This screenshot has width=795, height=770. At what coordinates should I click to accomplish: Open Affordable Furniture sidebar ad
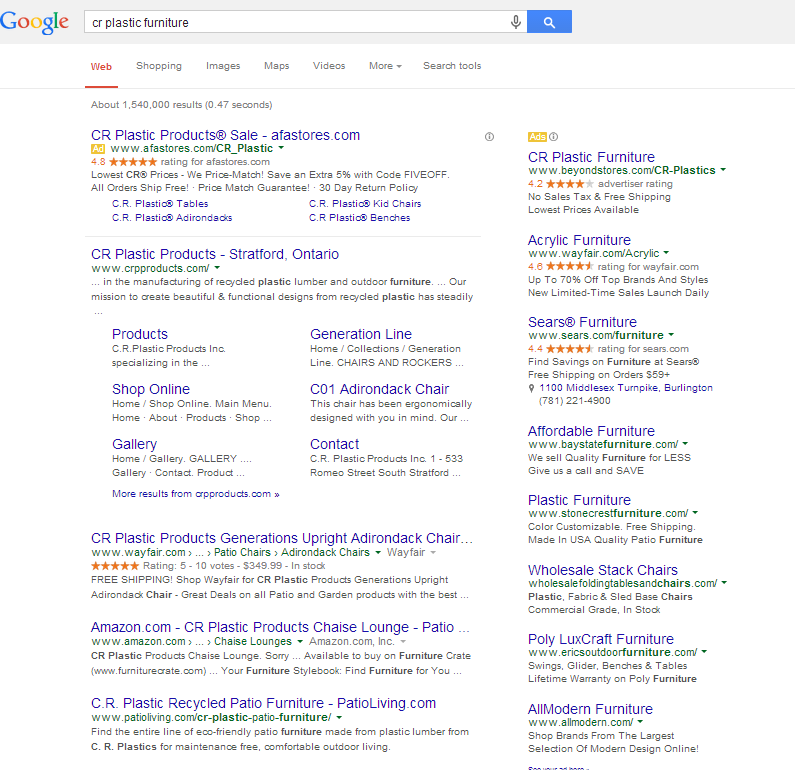(591, 431)
